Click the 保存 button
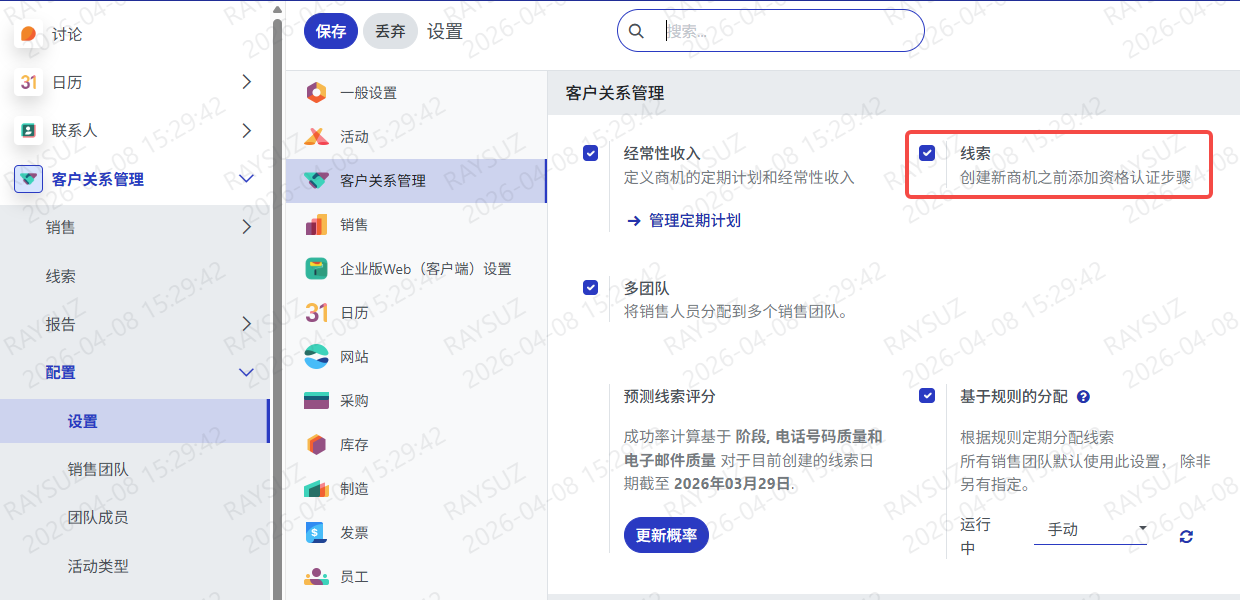This screenshot has width=1240, height=600. [331, 31]
